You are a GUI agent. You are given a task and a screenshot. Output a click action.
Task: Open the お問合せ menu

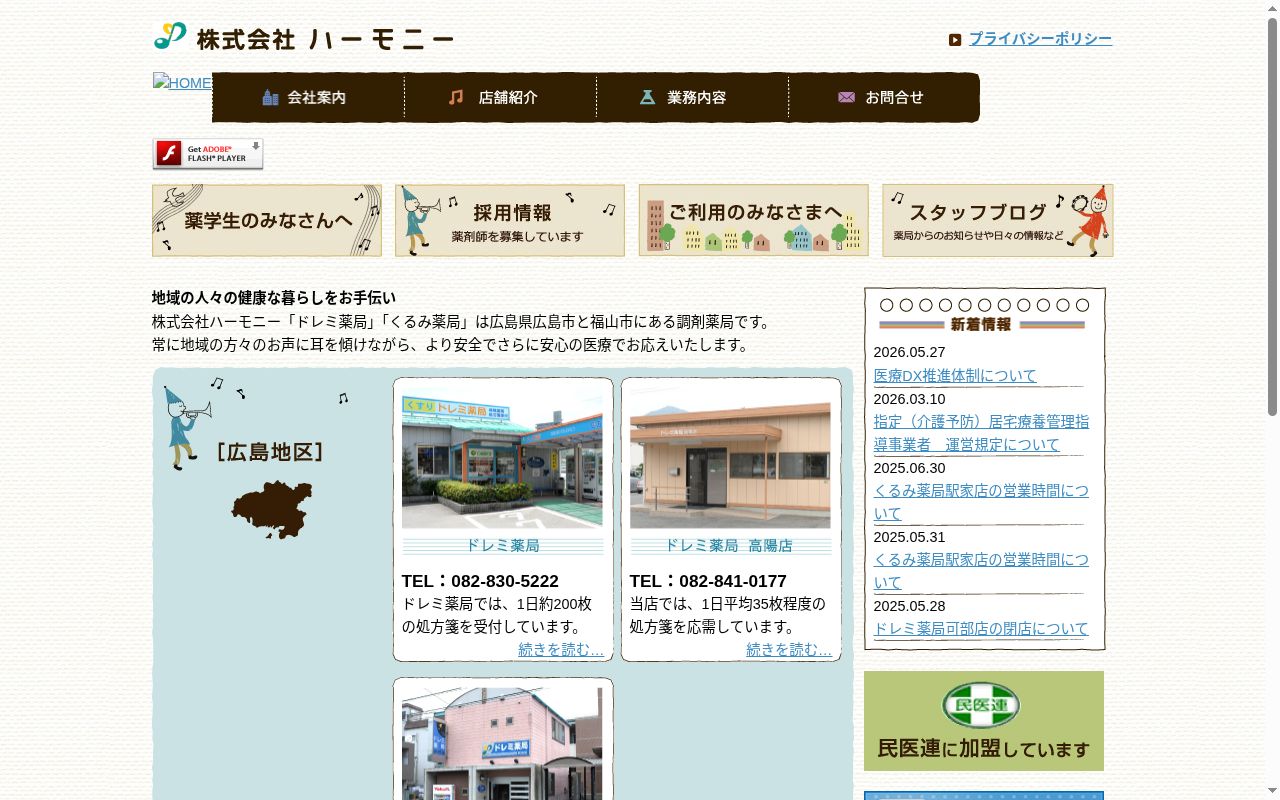click(884, 97)
